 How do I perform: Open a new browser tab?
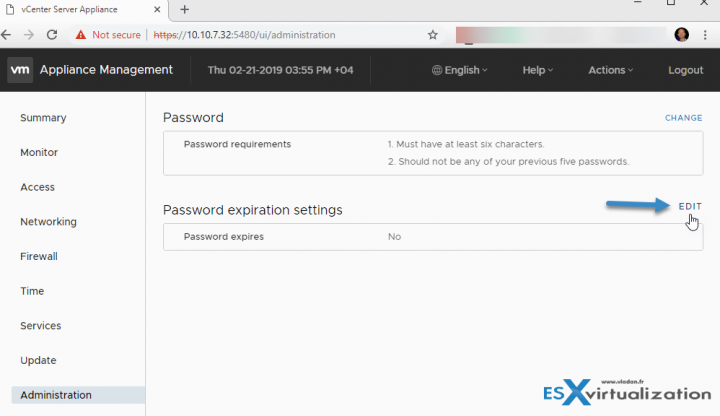[x=185, y=10]
